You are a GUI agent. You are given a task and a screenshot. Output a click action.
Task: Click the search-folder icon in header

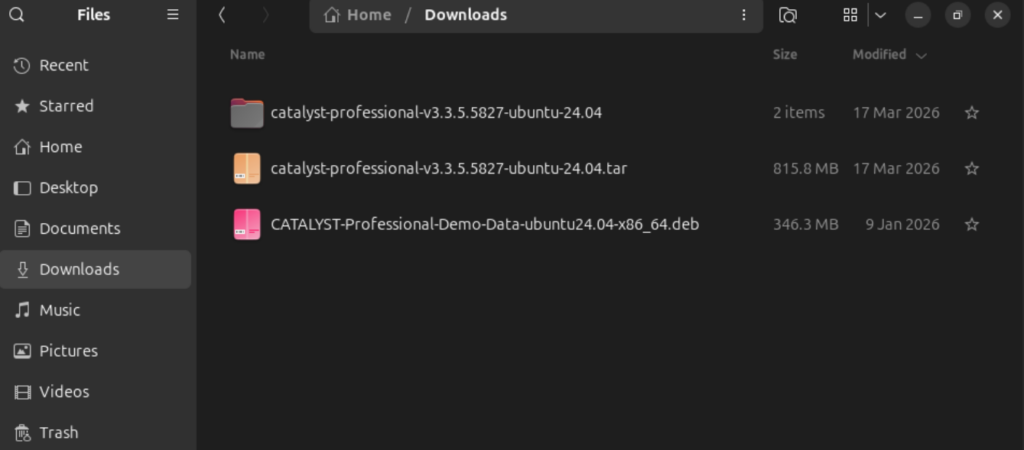point(788,15)
